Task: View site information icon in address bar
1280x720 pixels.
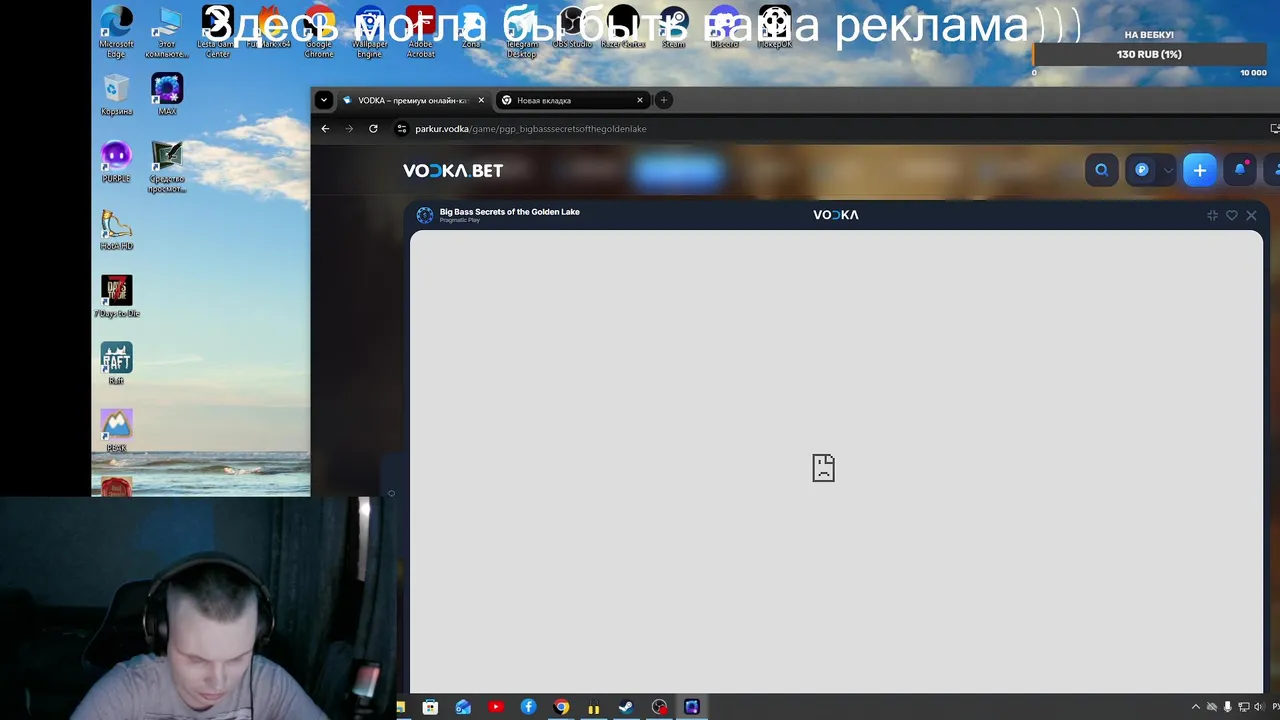Action: (402, 128)
